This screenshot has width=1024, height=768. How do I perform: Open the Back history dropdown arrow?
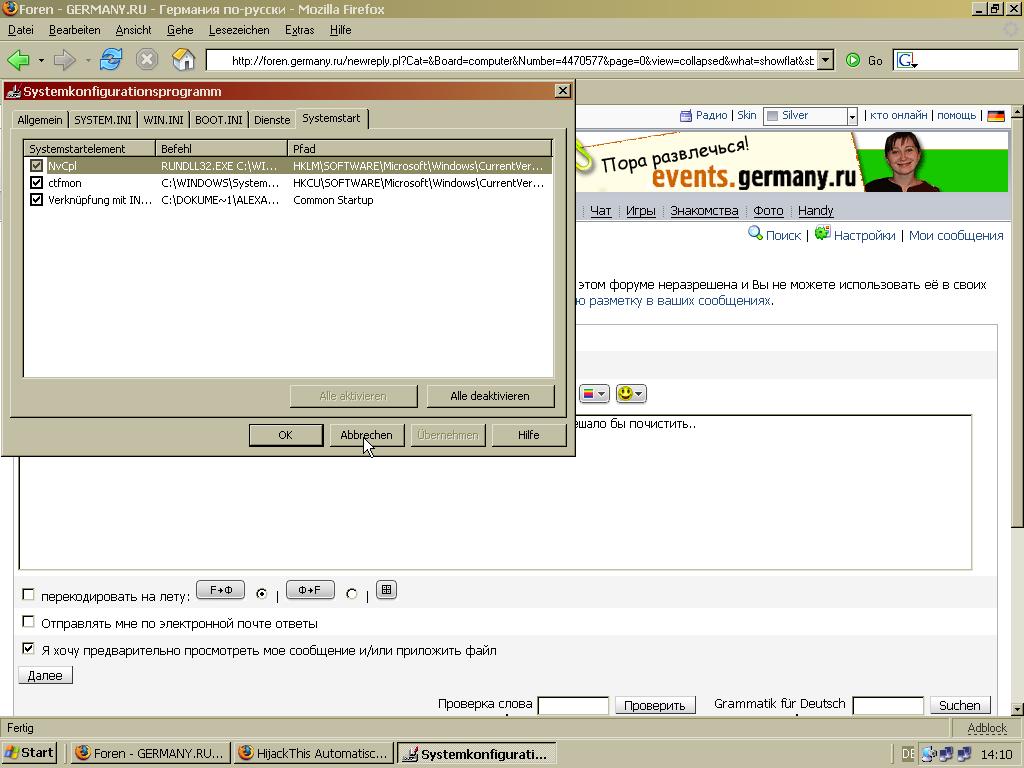point(41,61)
